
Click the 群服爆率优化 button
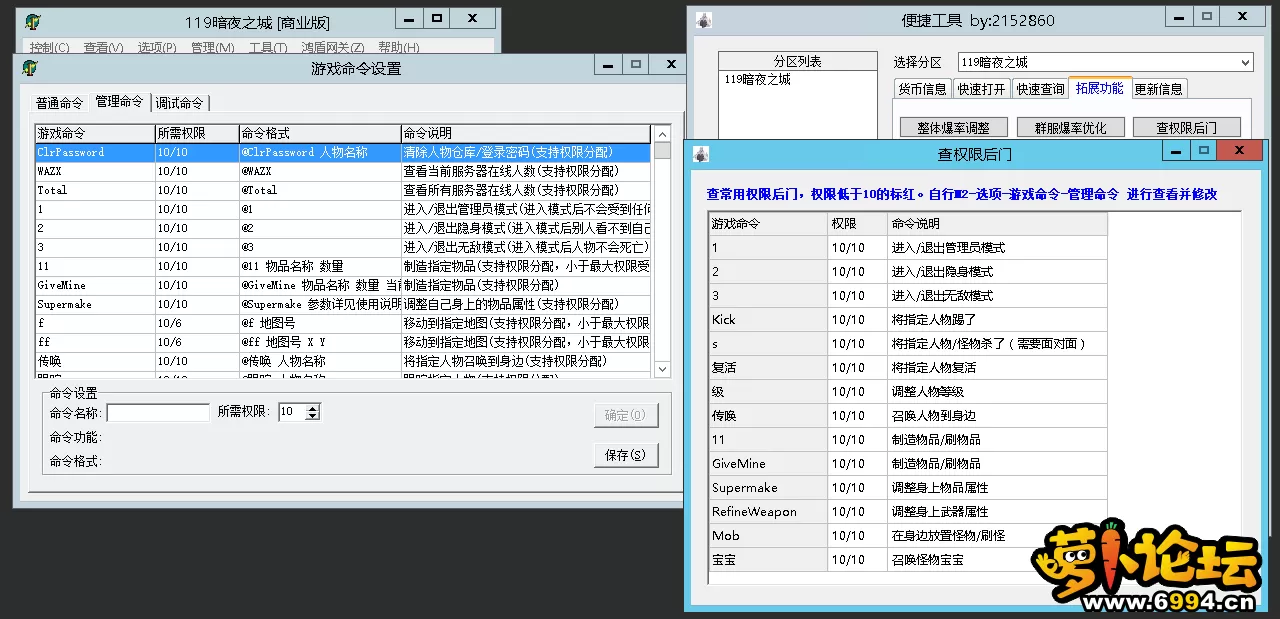click(x=1069, y=128)
